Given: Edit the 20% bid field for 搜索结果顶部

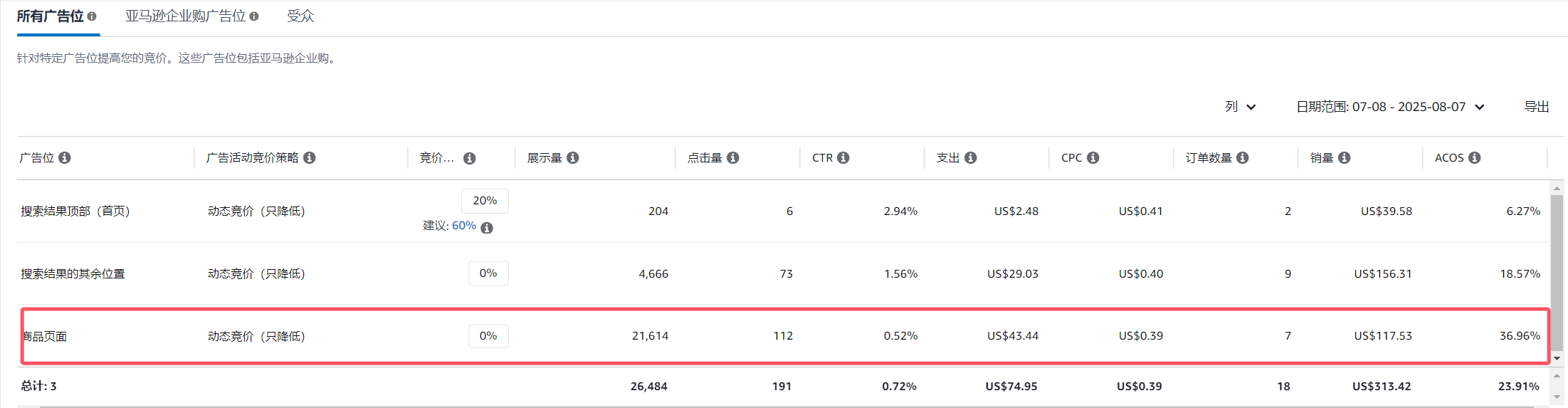Looking at the screenshot, I should pyautogui.click(x=485, y=201).
